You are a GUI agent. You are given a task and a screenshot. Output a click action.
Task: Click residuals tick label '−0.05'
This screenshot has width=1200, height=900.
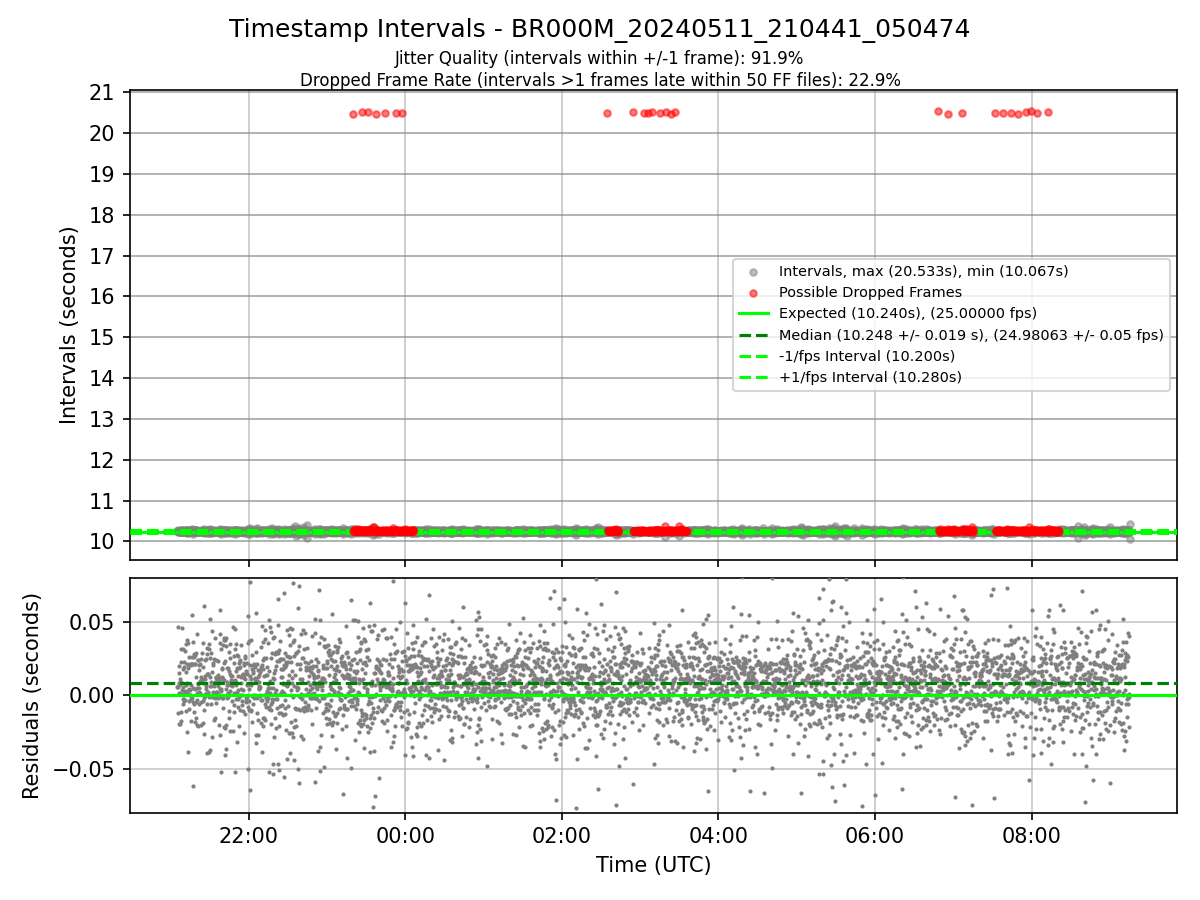(85, 770)
